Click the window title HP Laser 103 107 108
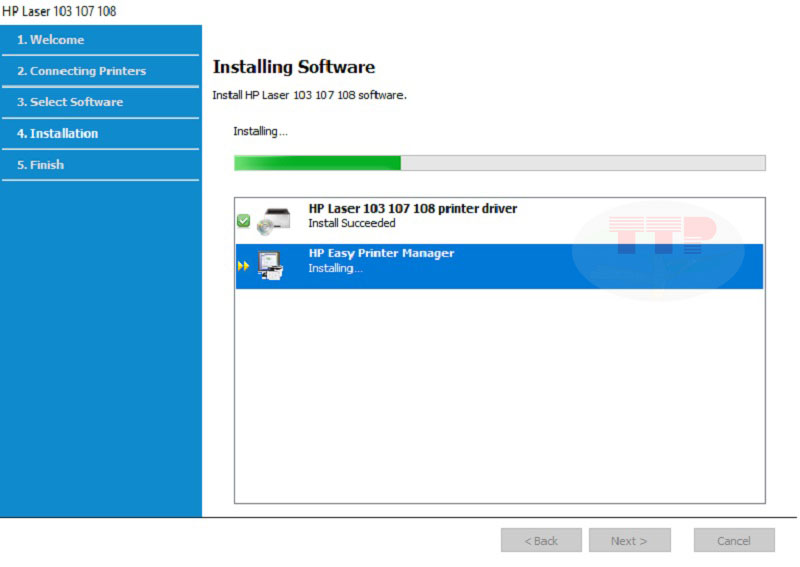 [x=59, y=11]
